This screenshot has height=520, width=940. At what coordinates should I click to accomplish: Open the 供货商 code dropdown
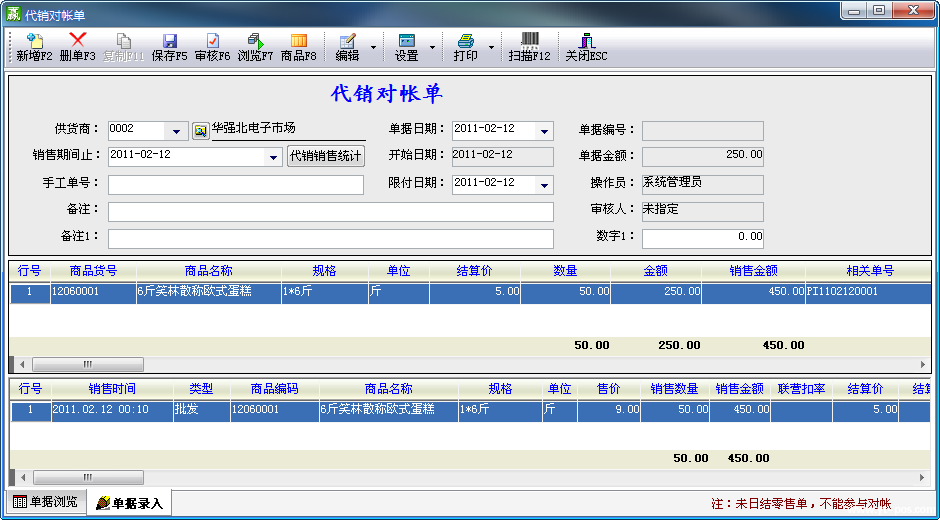pos(176,131)
